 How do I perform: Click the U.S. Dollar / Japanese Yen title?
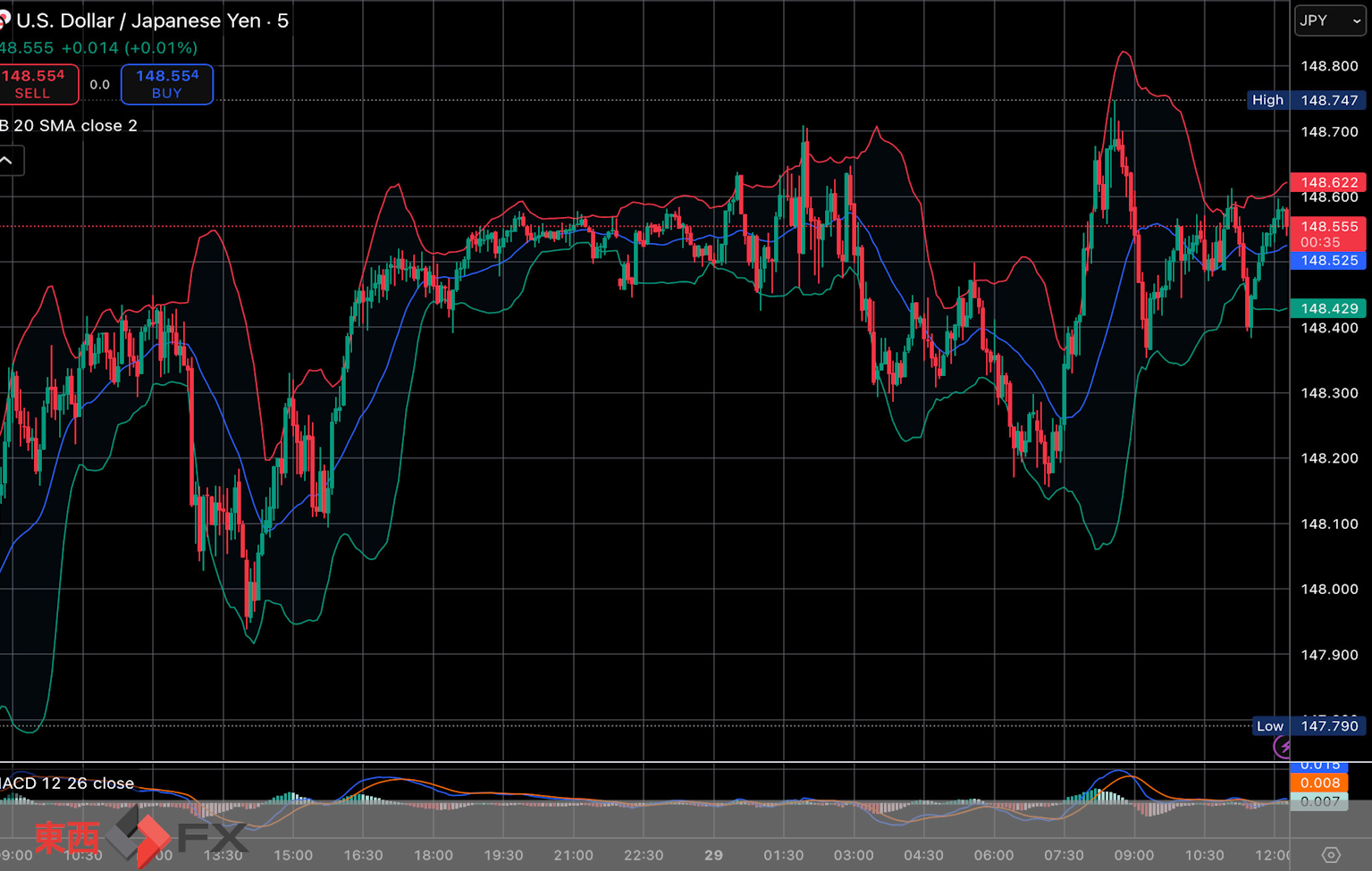[139, 21]
